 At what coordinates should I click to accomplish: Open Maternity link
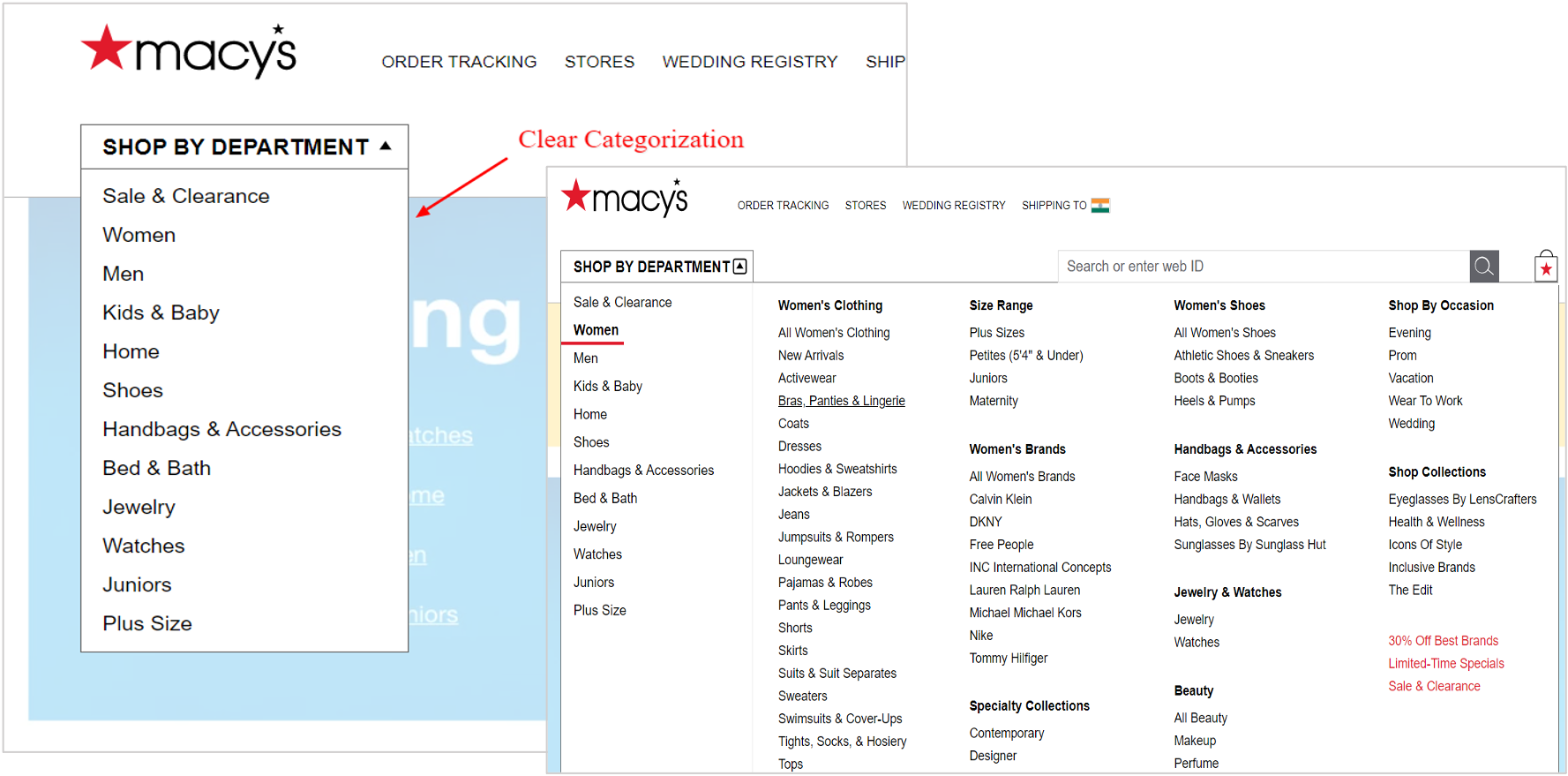(994, 401)
